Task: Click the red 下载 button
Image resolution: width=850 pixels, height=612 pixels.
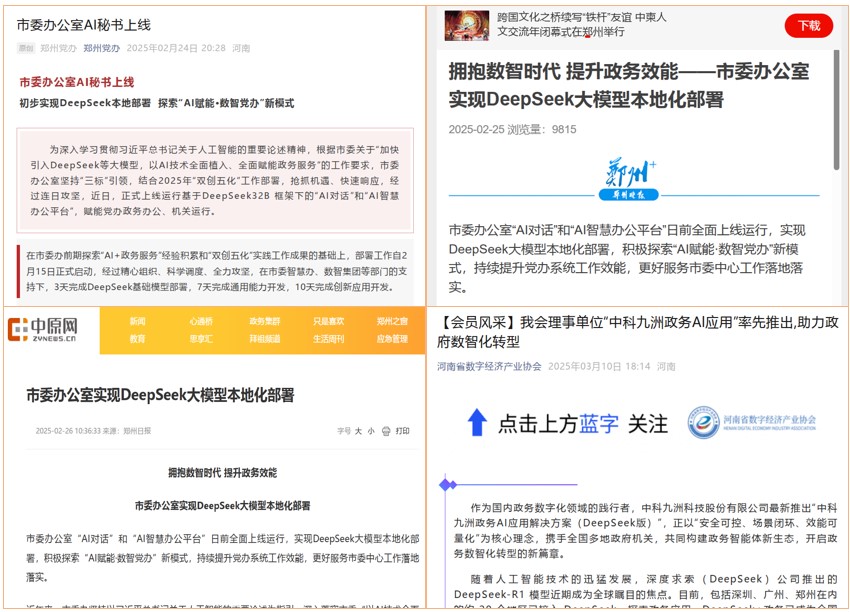Action: coord(808,25)
